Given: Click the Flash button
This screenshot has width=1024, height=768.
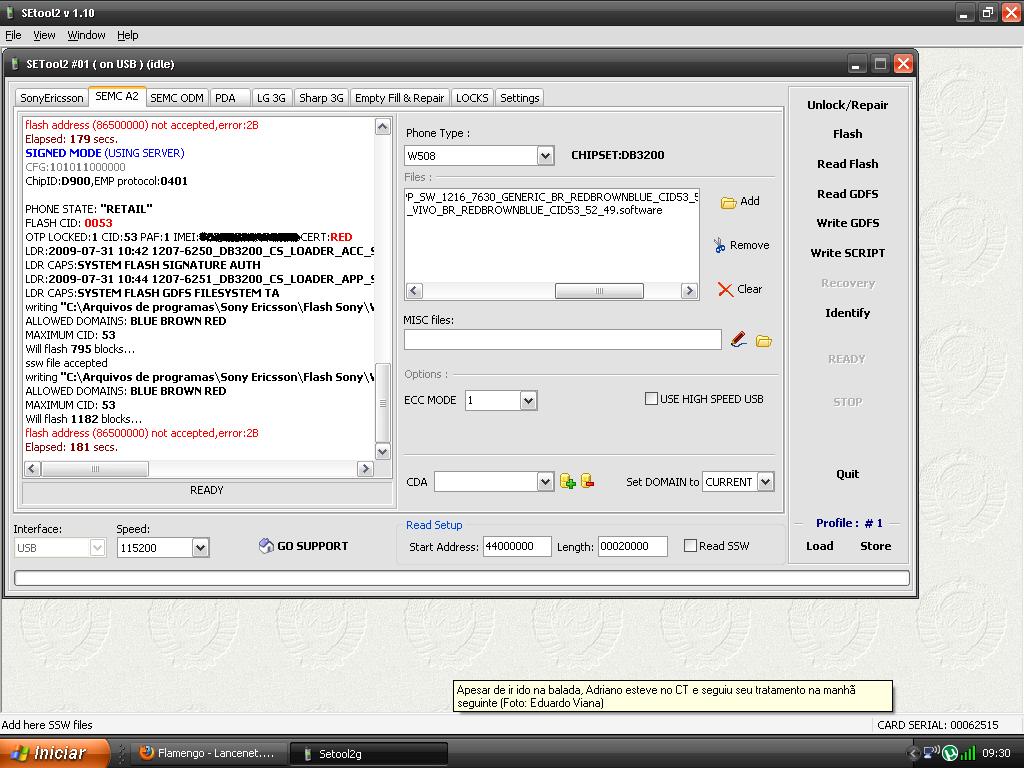Looking at the screenshot, I should [x=848, y=134].
